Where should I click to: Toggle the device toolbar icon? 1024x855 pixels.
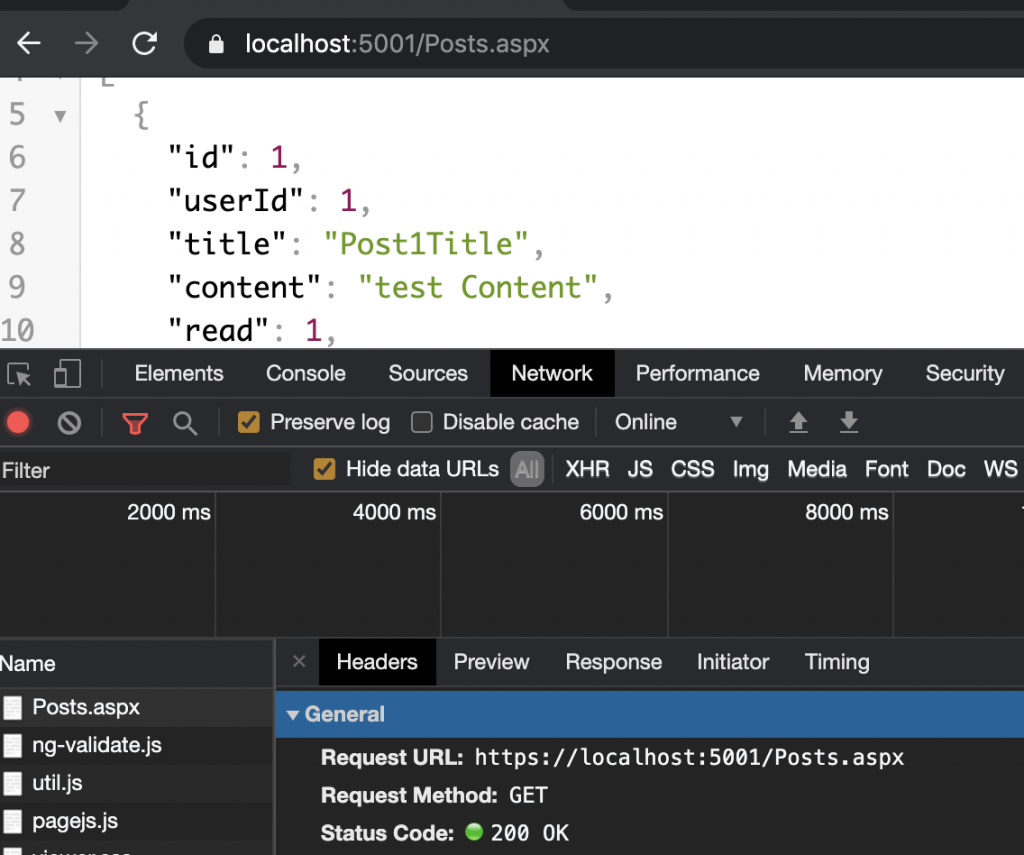pos(67,374)
